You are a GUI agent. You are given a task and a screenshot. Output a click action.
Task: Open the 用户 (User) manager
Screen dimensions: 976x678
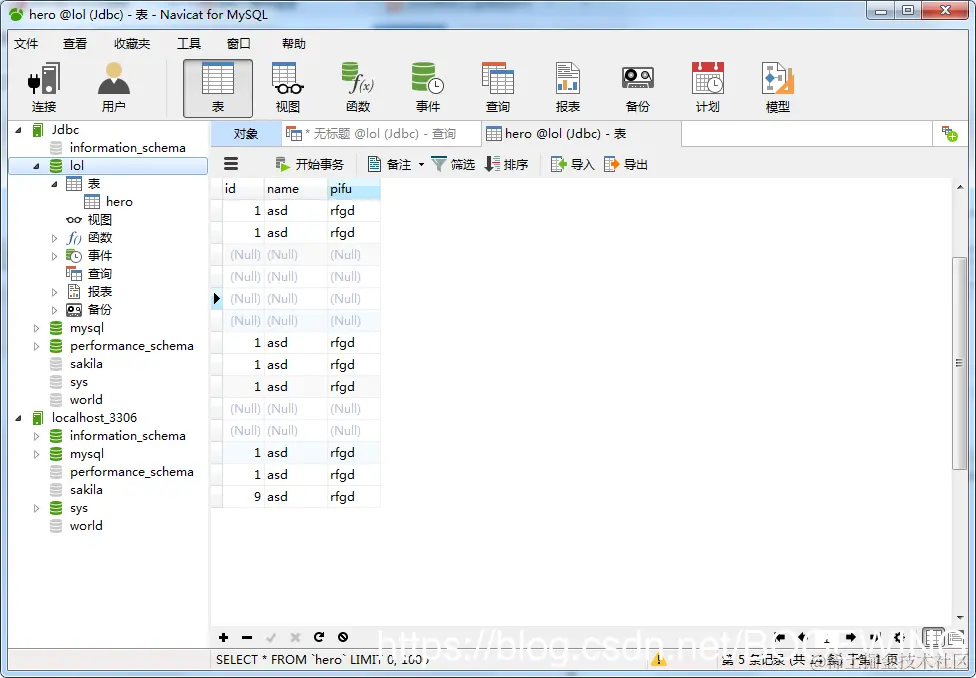point(113,88)
